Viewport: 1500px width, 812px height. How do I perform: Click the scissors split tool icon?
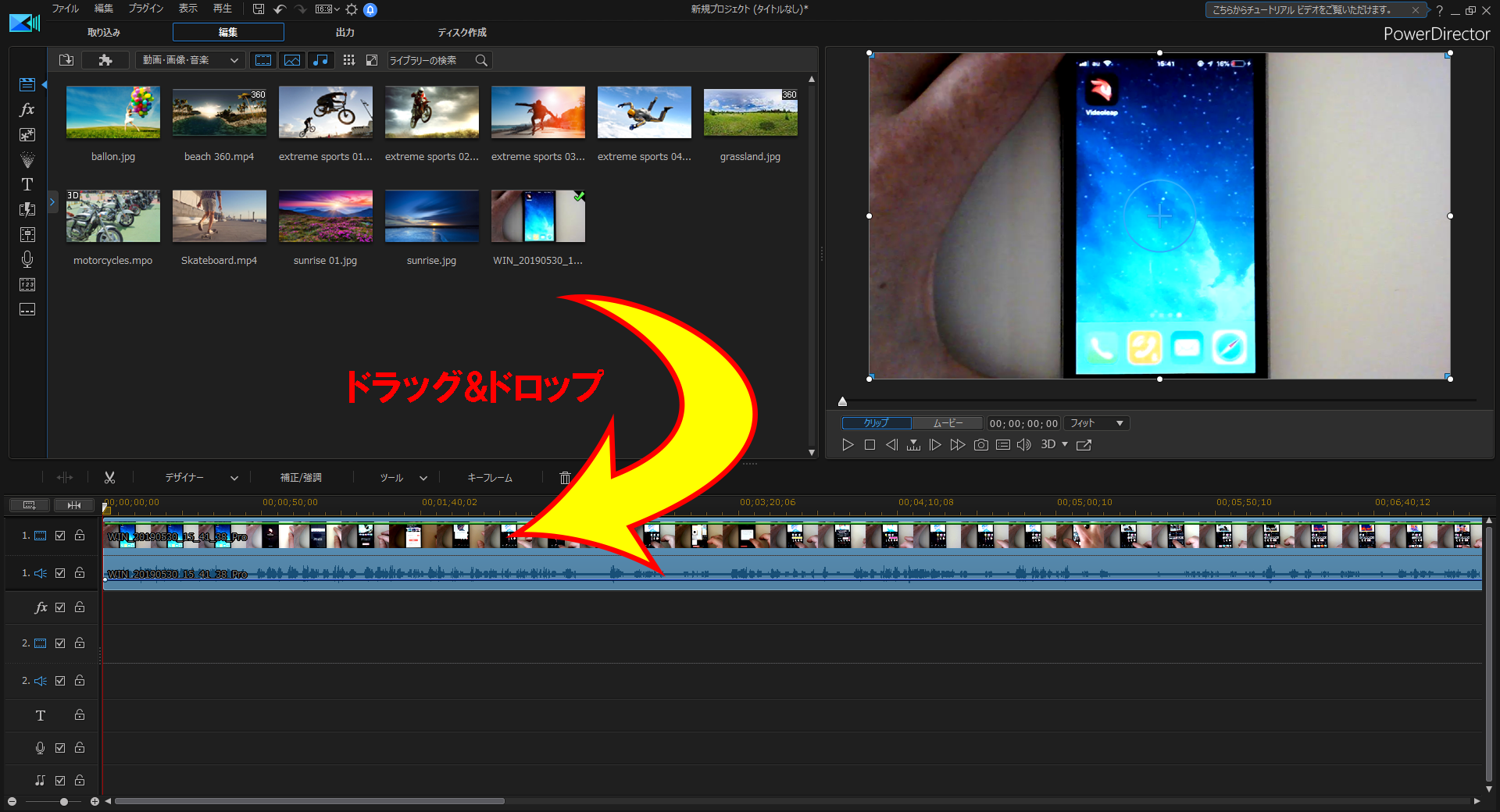coord(110,477)
